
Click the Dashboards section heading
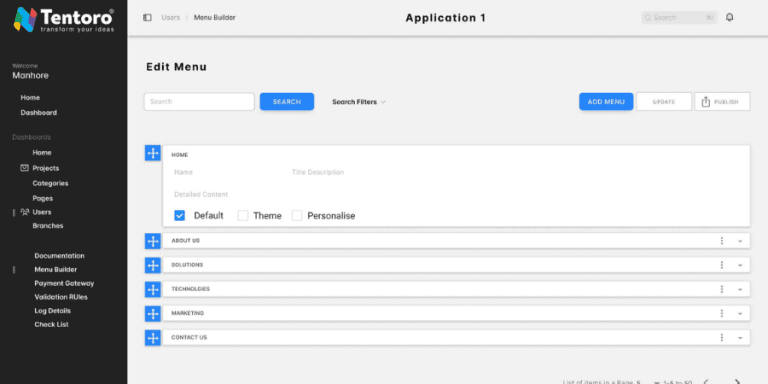pyautogui.click(x=31, y=137)
